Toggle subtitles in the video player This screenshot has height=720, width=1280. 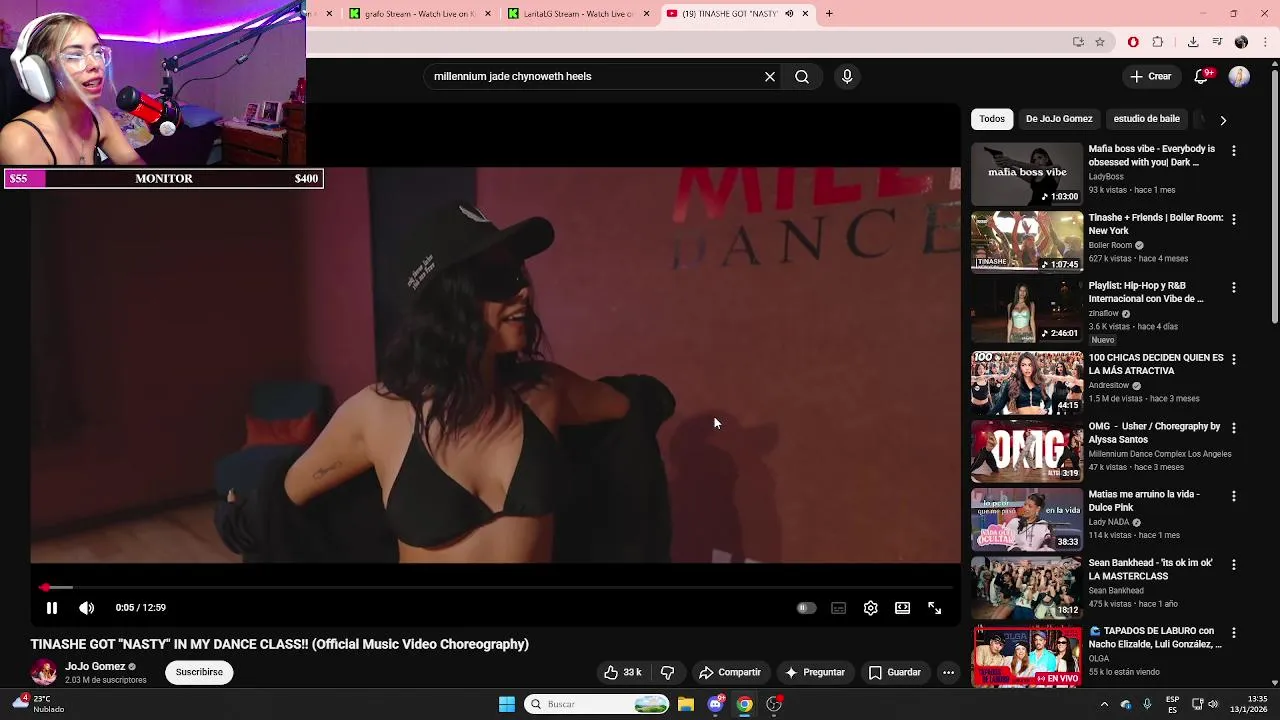tap(838, 608)
